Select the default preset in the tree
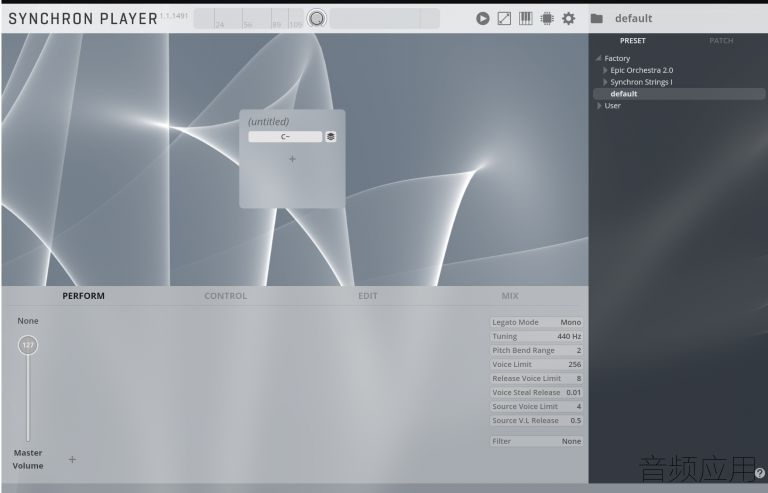 [679, 94]
